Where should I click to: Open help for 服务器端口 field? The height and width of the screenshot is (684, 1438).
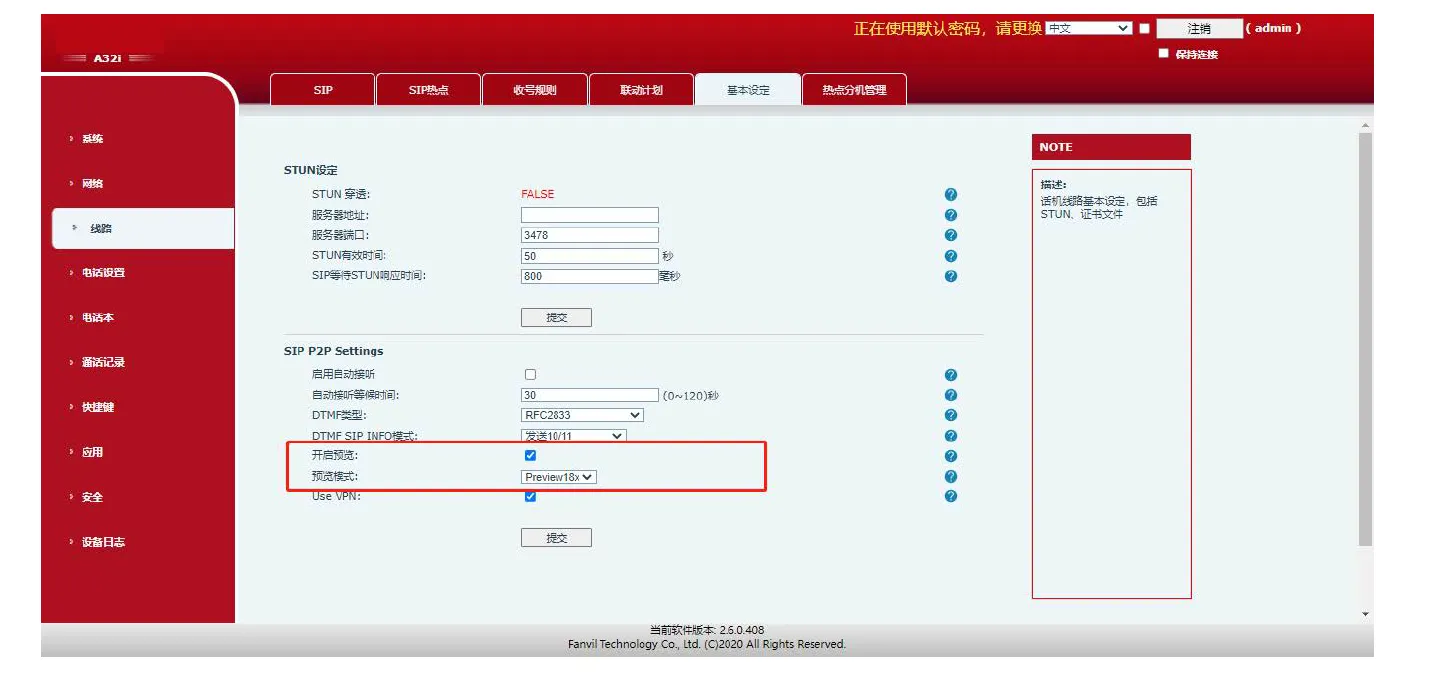pos(950,235)
